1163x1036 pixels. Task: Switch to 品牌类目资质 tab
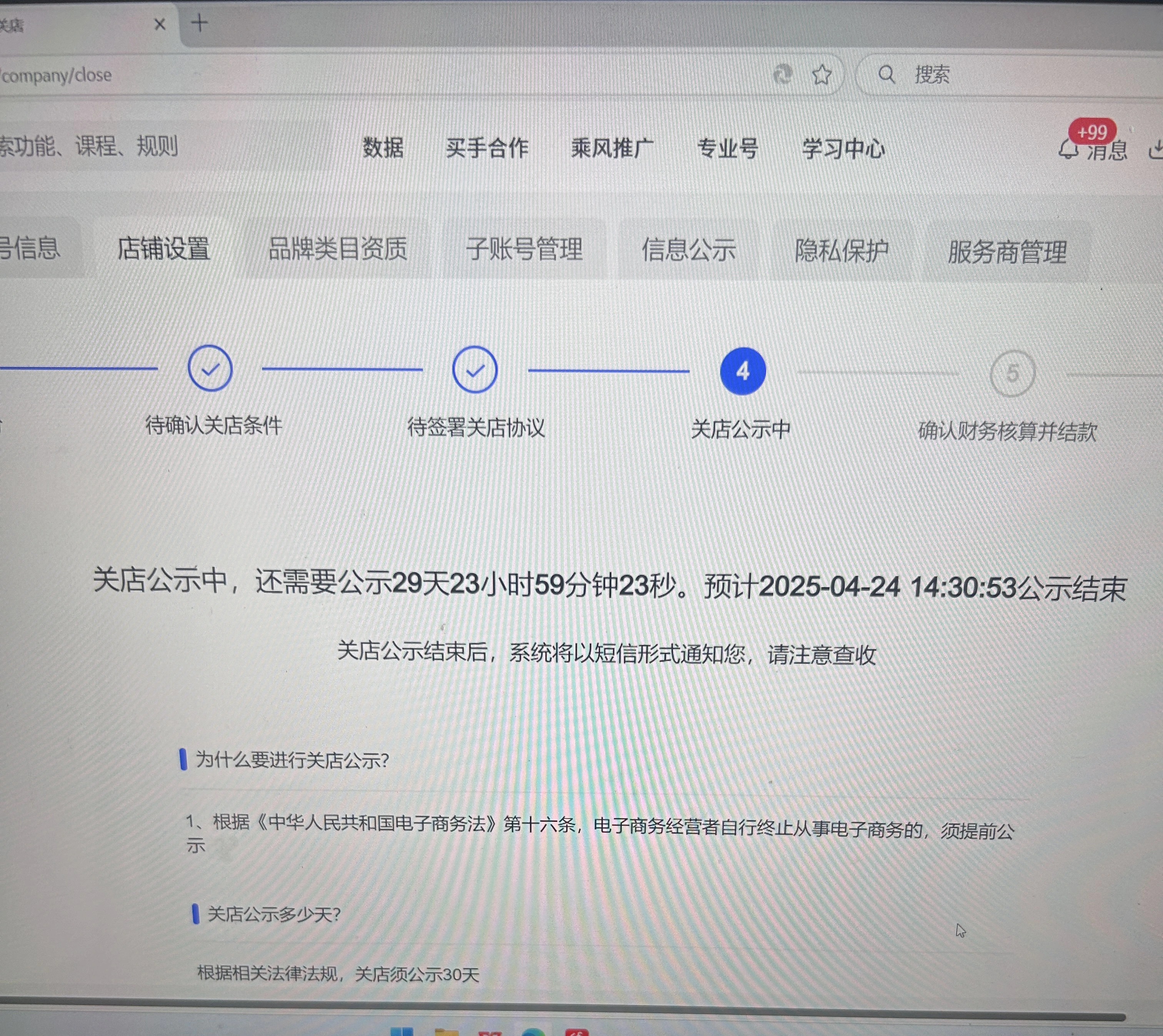pyautogui.click(x=337, y=249)
